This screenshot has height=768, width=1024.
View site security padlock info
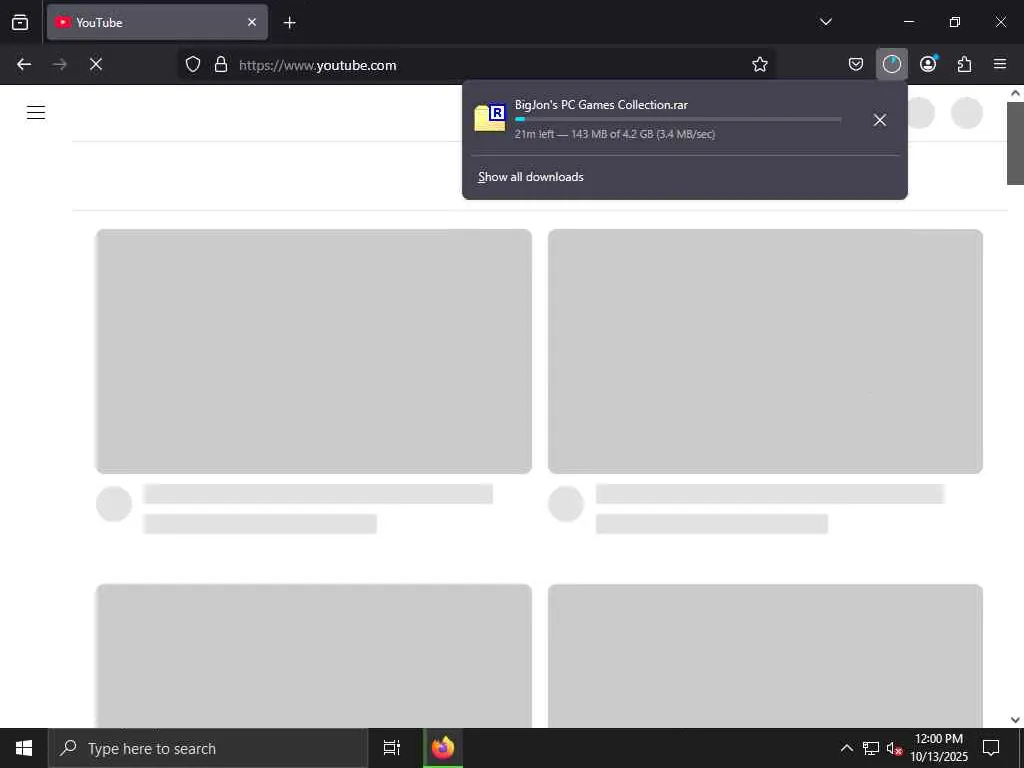point(221,64)
